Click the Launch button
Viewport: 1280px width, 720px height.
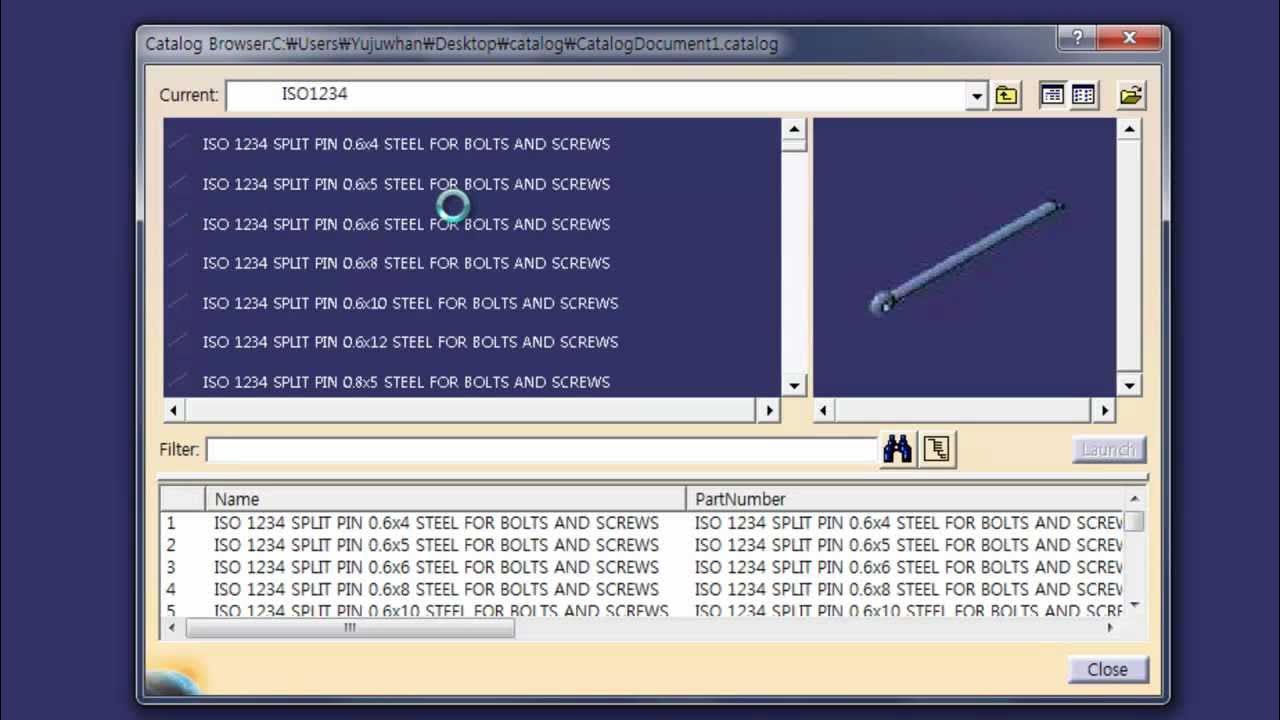1108,450
